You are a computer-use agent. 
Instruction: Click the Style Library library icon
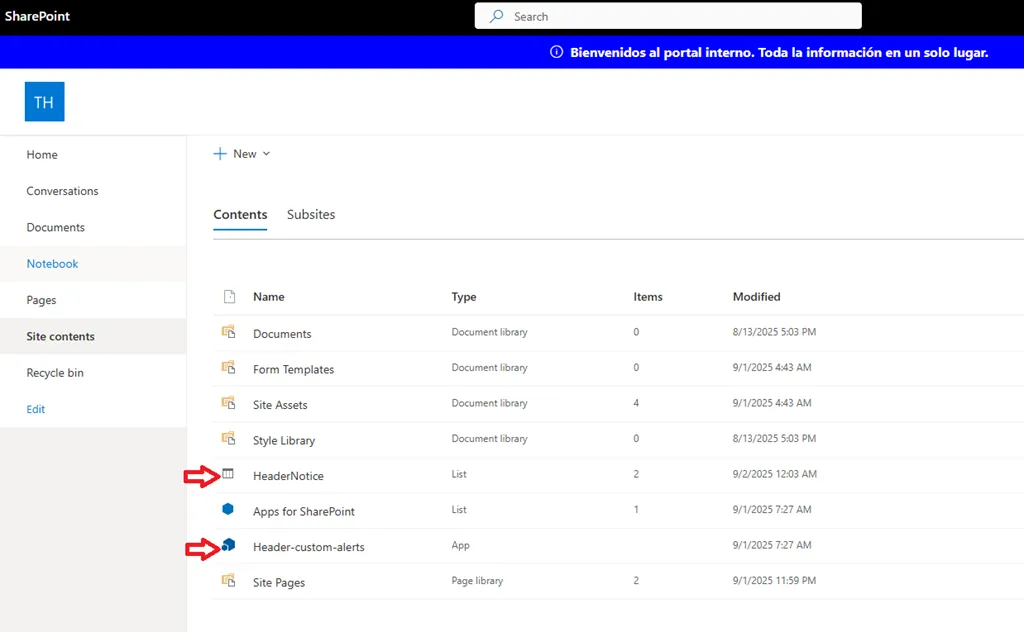(x=228, y=439)
